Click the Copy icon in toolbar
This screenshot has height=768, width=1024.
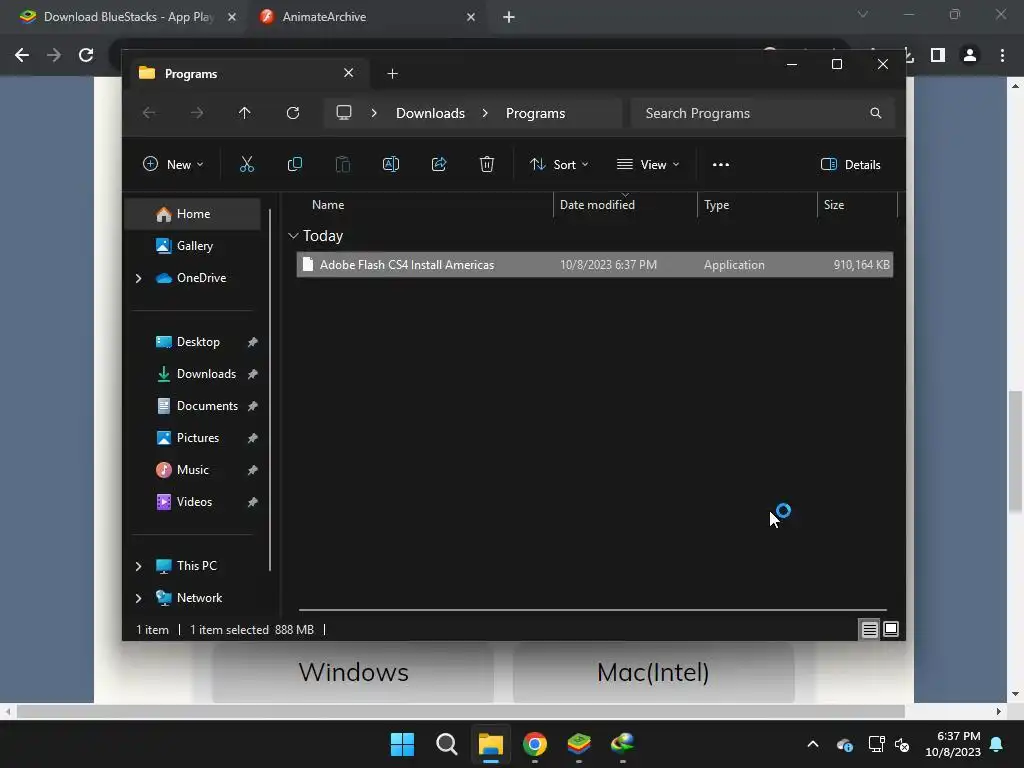pyautogui.click(x=295, y=165)
